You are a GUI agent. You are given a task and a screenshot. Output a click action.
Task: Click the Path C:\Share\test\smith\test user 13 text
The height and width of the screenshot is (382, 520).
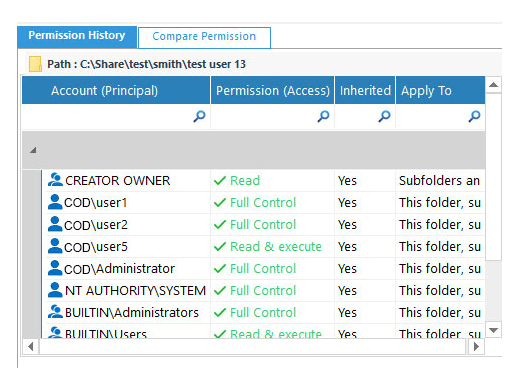coord(146,64)
